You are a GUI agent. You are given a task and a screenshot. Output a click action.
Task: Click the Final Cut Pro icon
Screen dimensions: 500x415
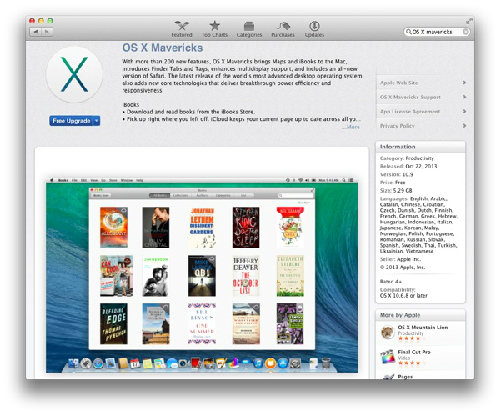387,357
